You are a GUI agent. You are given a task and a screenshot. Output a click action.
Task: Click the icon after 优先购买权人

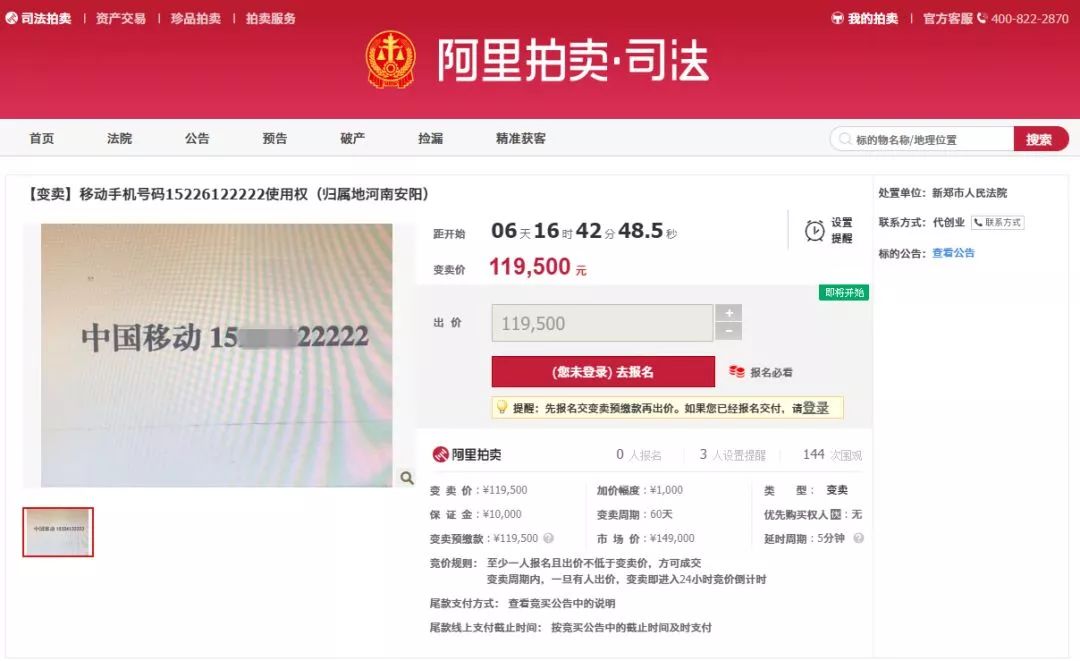[x=835, y=514]
